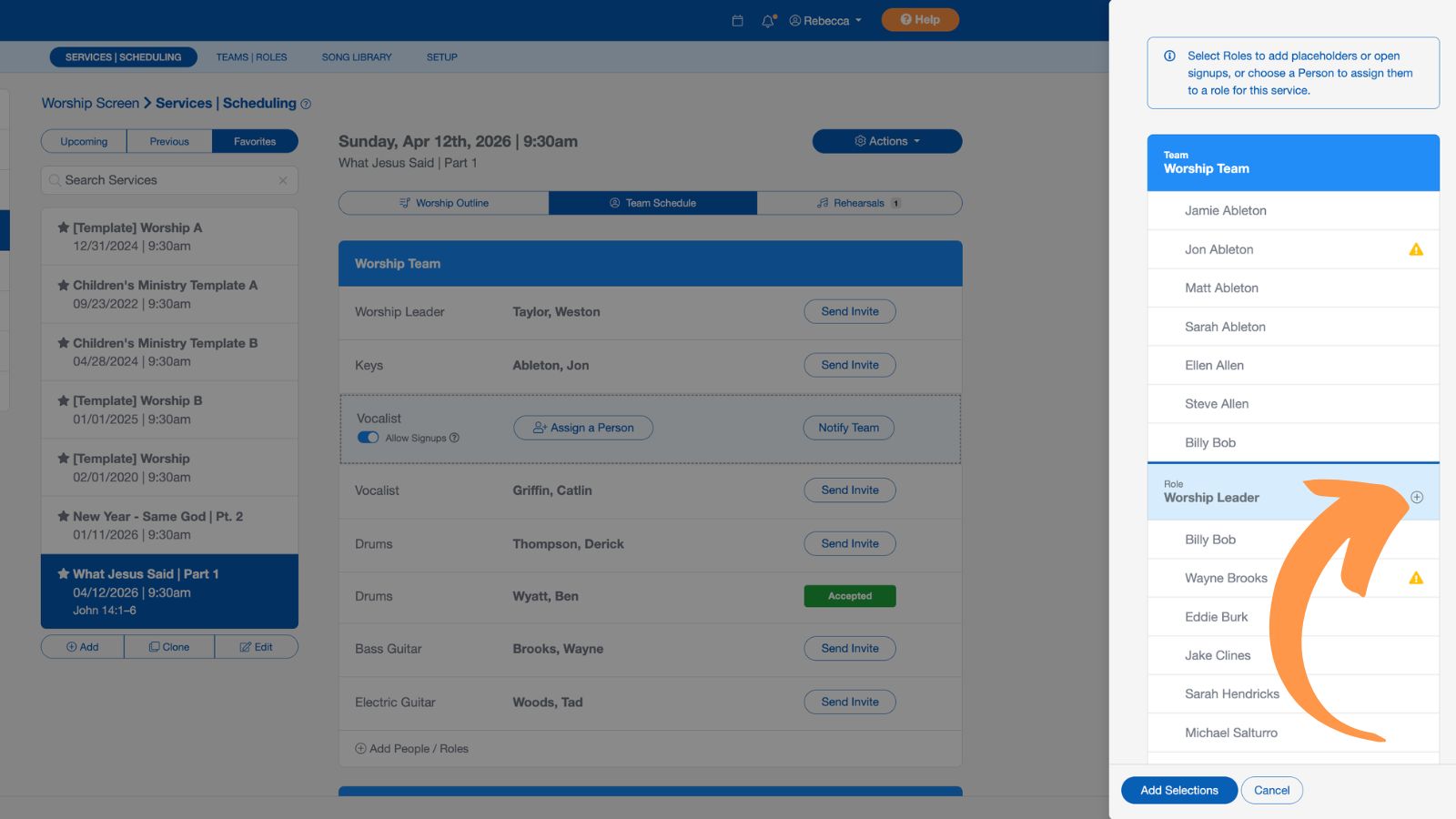Collapse the Worship Team section in the panel
This screenshot has height=819, width=1456.
tap(1292, 162)
